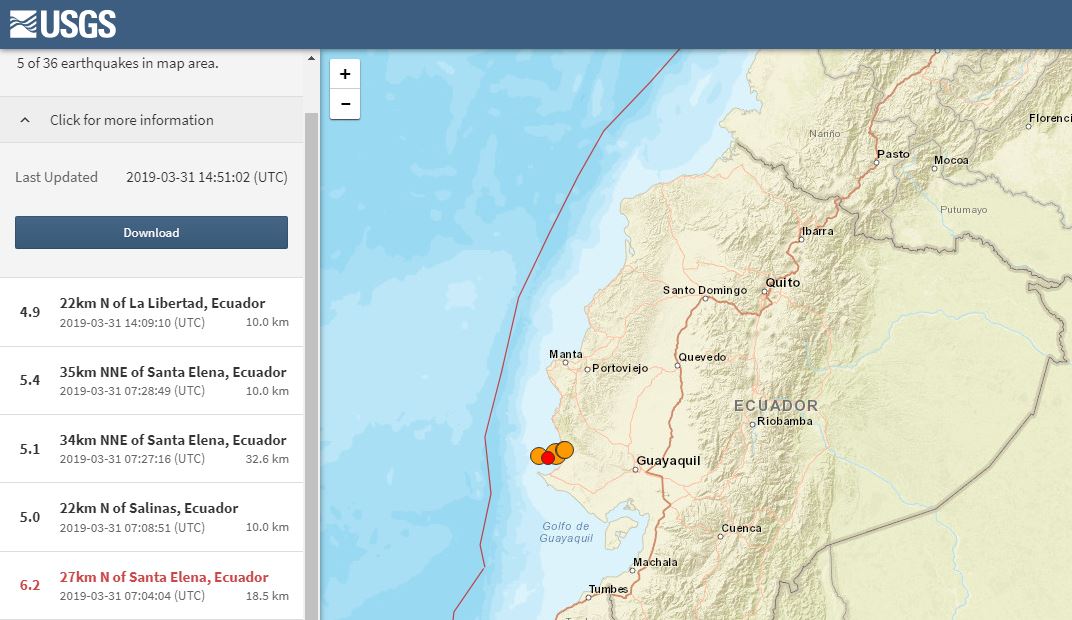Zoom out the map with minus button
Viewport: 1072px width, 620px height.
click(x=345, y=103)
